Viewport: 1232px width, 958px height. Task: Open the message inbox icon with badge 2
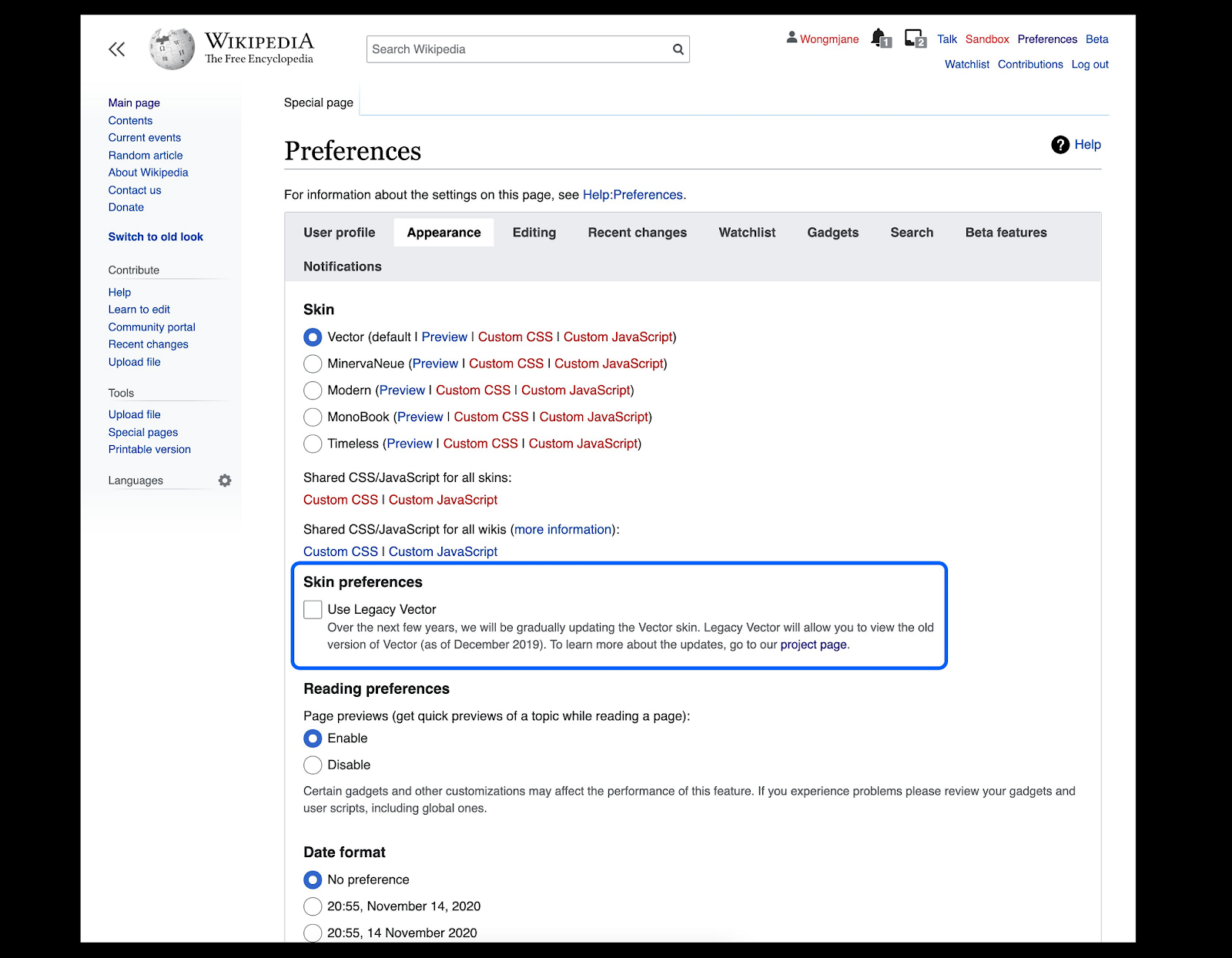click(x=914, y=37)
